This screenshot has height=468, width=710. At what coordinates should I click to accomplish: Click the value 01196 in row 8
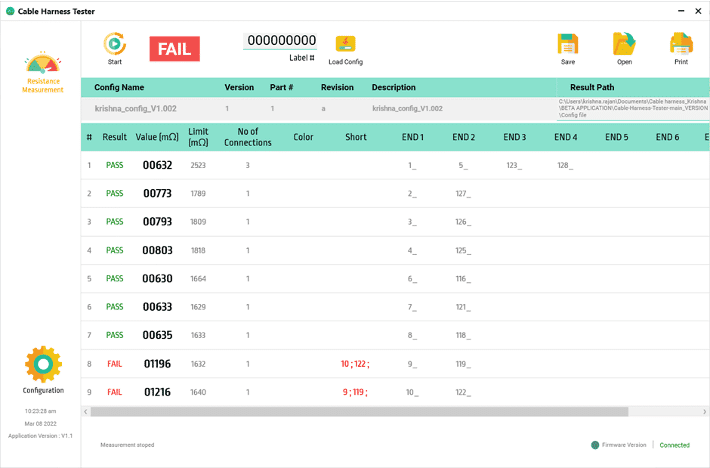point(158,364)
